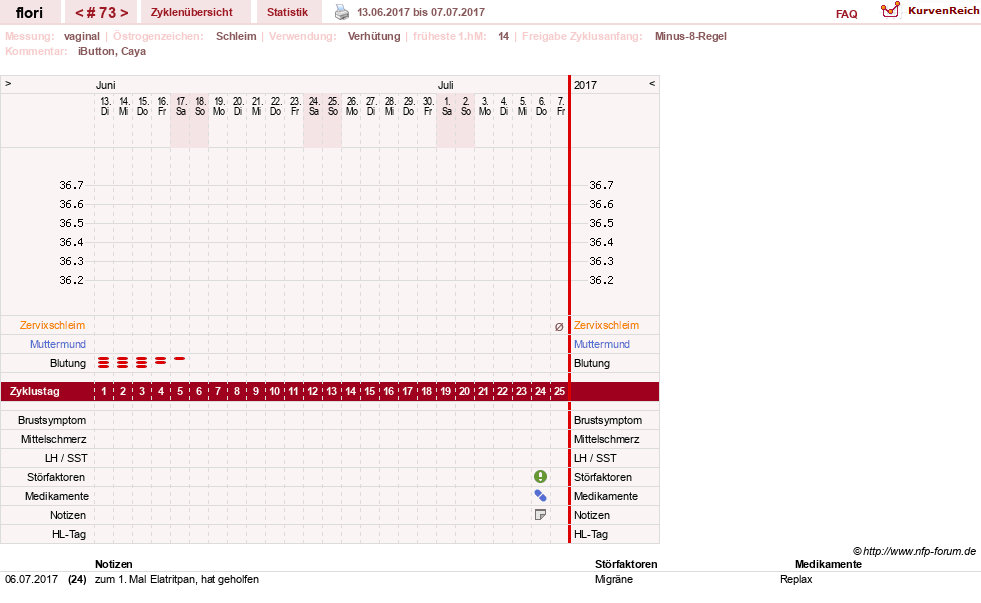981x603 pixels.
Task: Click cycle day 14 in Zyklustag row
Action: [x=351, y=392]
